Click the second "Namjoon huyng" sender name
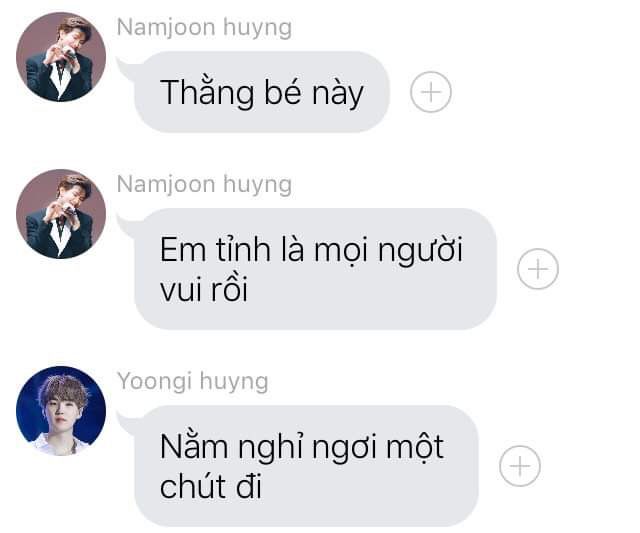 [x=204, y=184]
